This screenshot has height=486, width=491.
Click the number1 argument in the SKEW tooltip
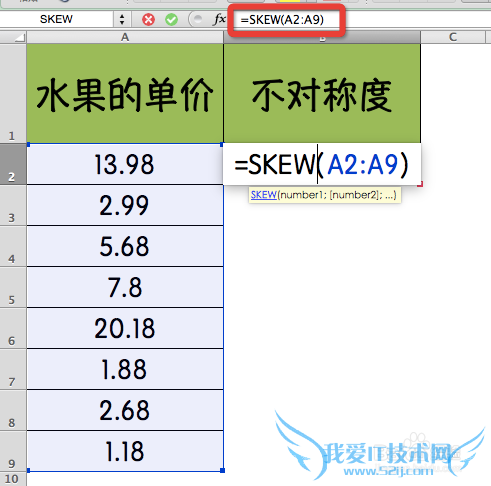(301, 195)
